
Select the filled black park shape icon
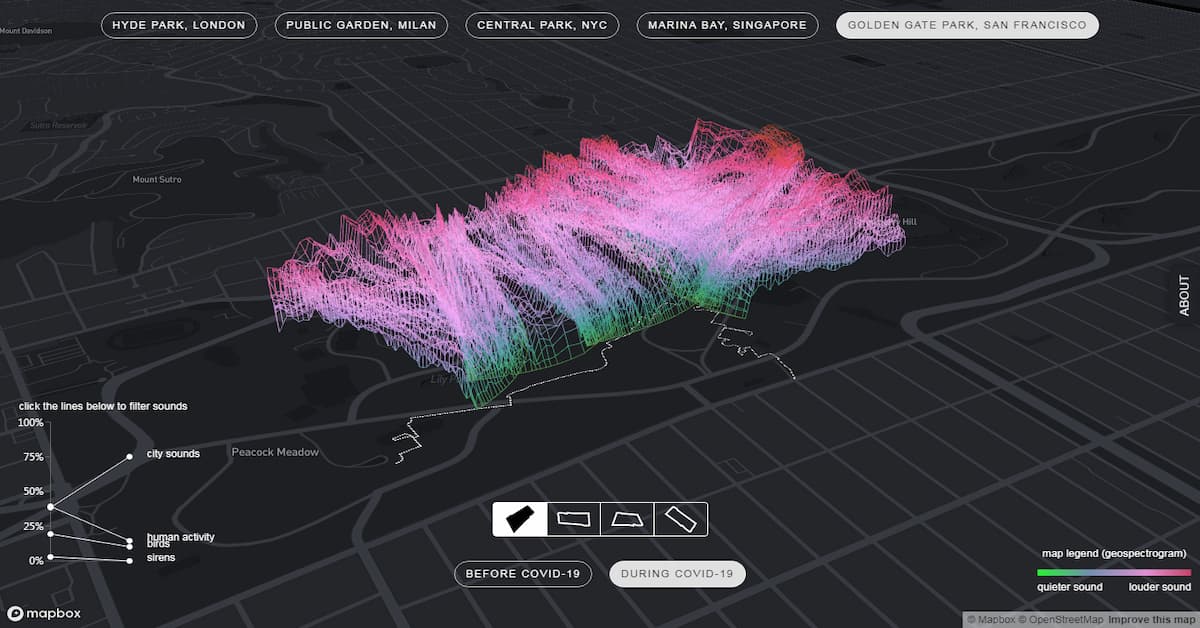519,518
